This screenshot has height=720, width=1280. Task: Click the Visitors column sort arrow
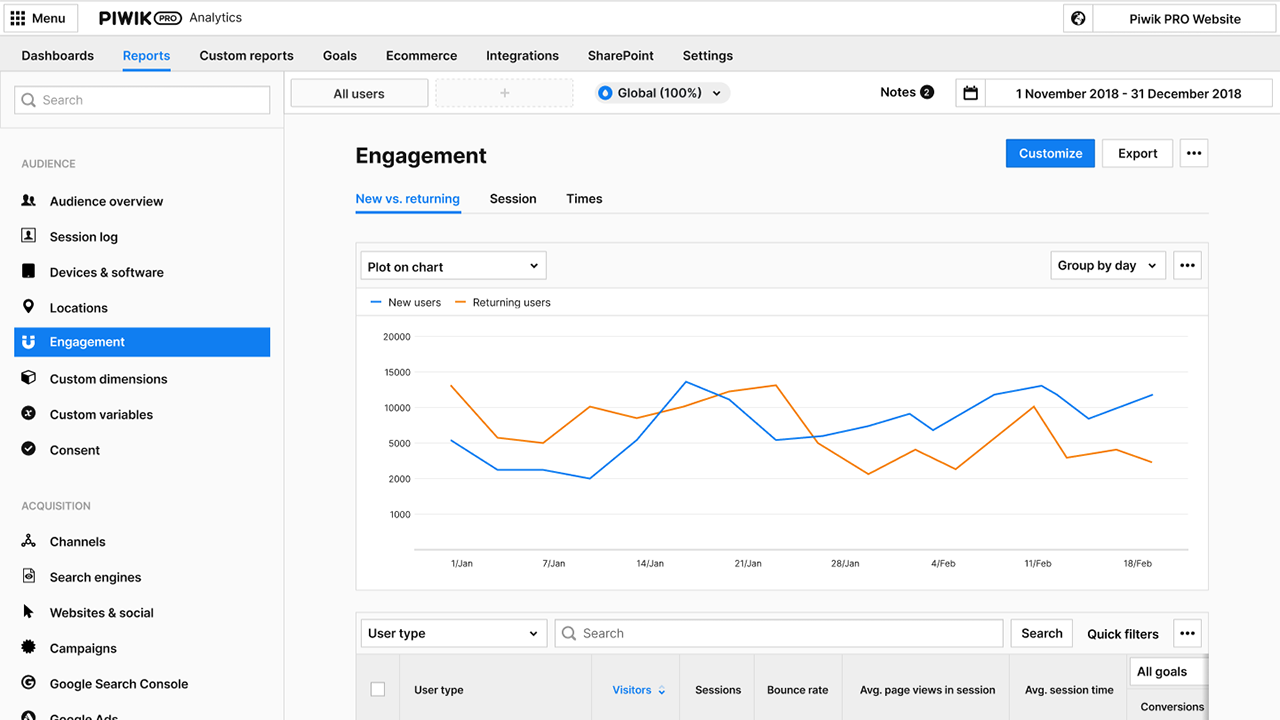click(x=662, y=690)
